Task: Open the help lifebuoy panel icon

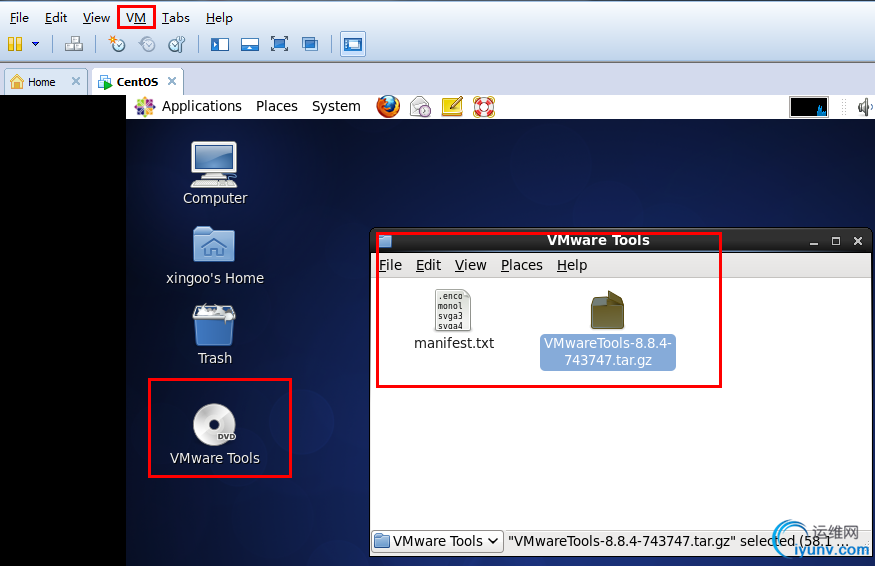Action: coord(484,106)
